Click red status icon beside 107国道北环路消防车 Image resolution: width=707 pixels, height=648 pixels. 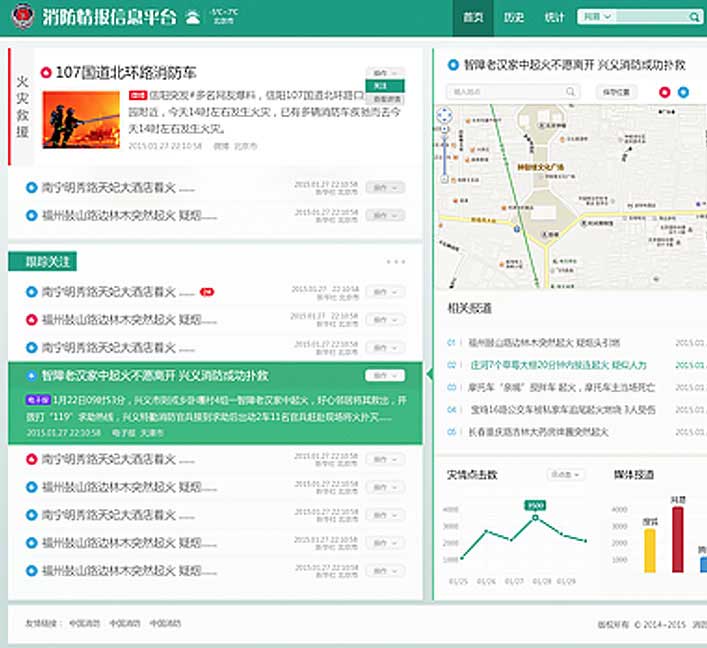click(x=46, y=73)
